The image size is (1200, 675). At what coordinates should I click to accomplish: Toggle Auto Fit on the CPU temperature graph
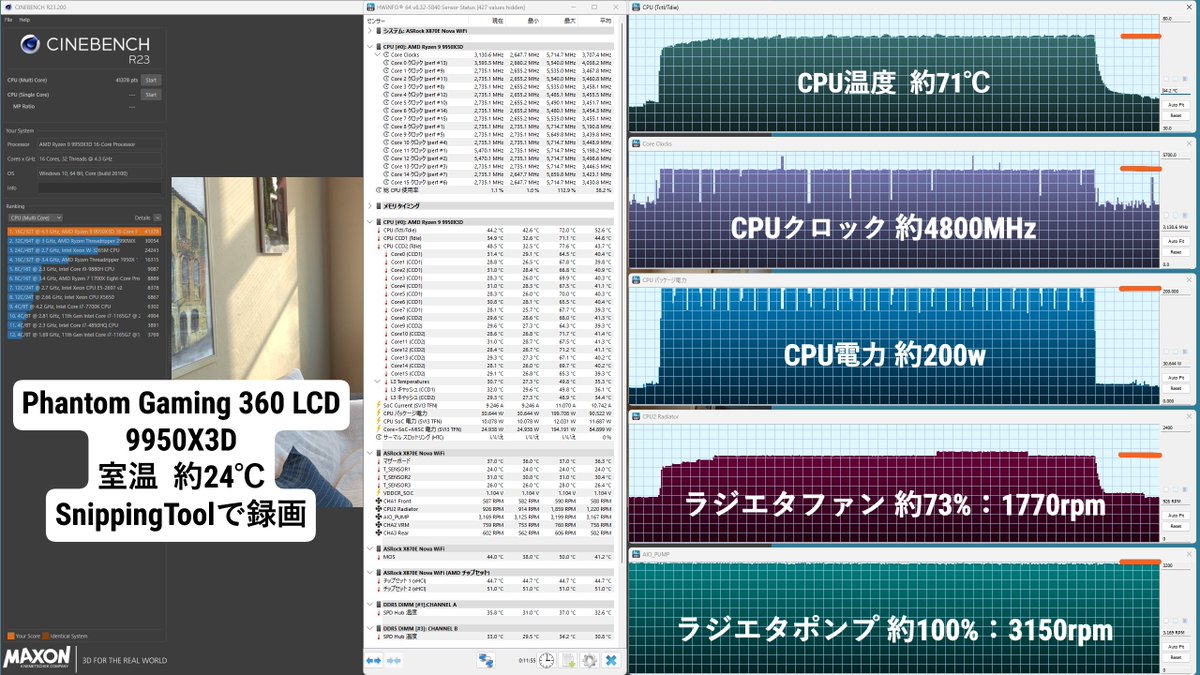pyautogui.click(x=1177, y=107)
